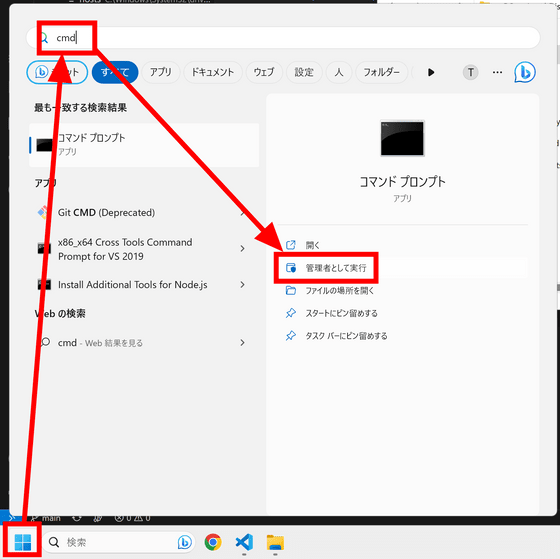Click the large Command Prompt preview icon

(402, 139)
